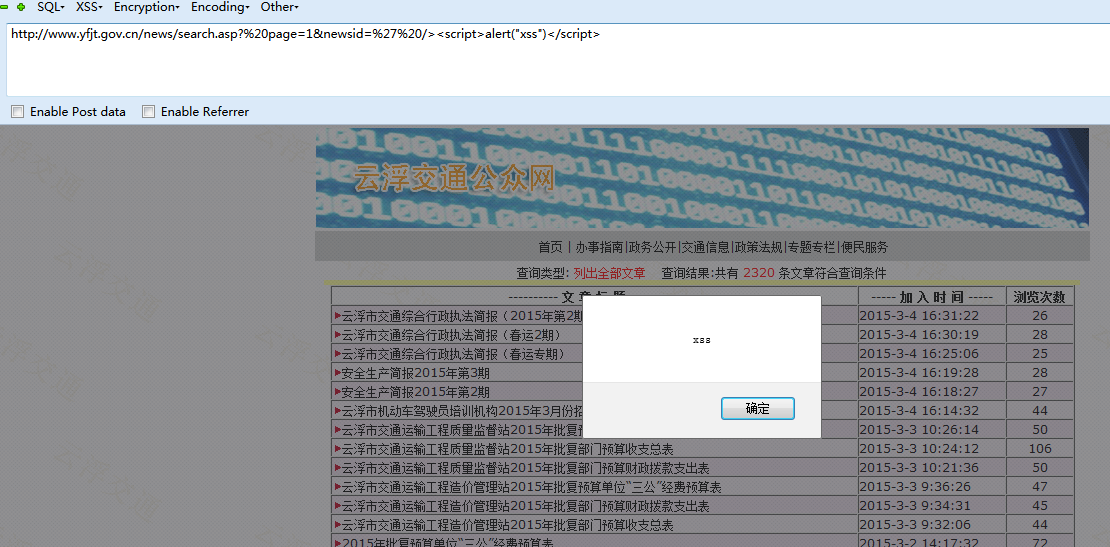Click the date 2015-3-3 9:34:31
1110x547 pixels.
tap(915, 507)
